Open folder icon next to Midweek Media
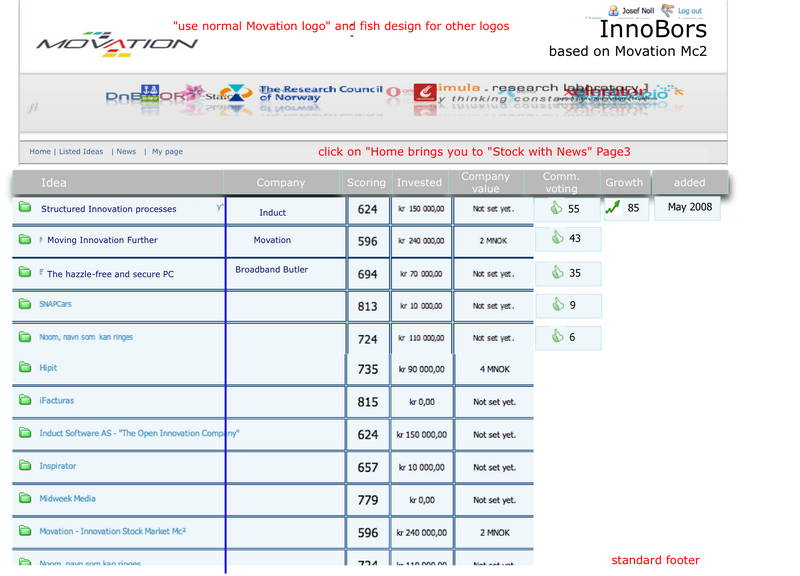Screen dimensions: 800x576 [x=24, y=497]
